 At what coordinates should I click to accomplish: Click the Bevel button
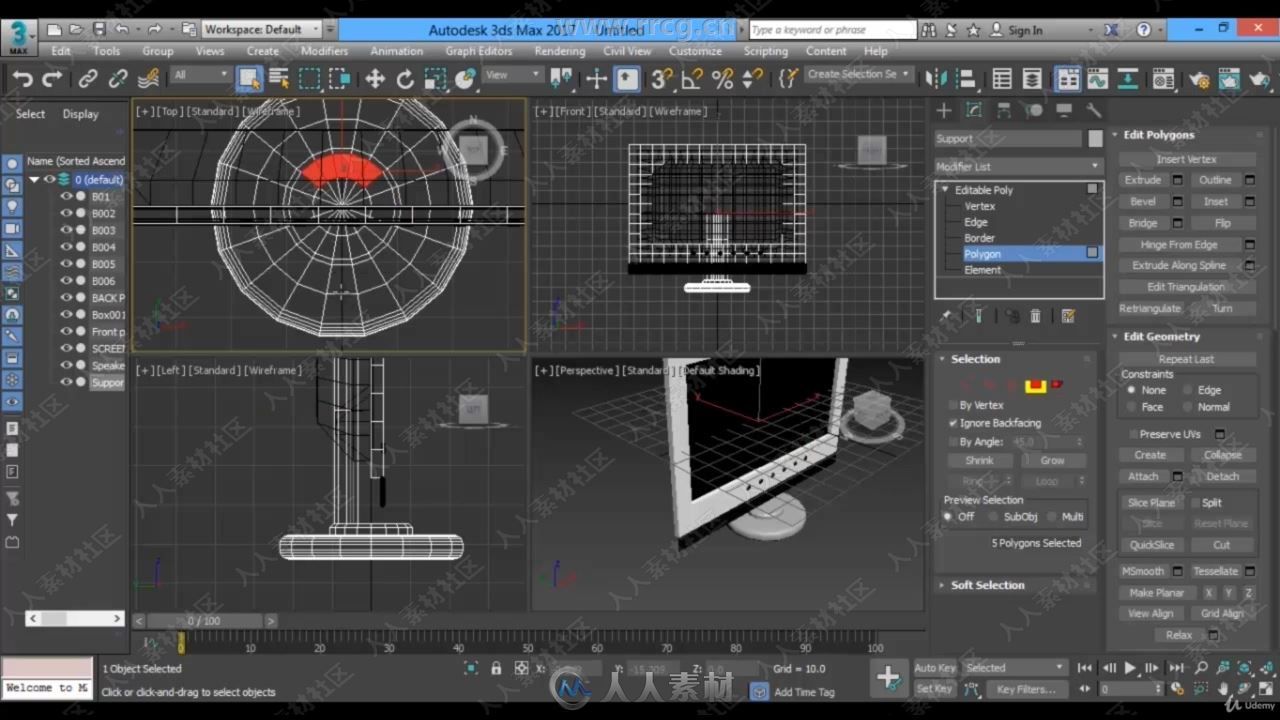click(x=1143, y=202)
